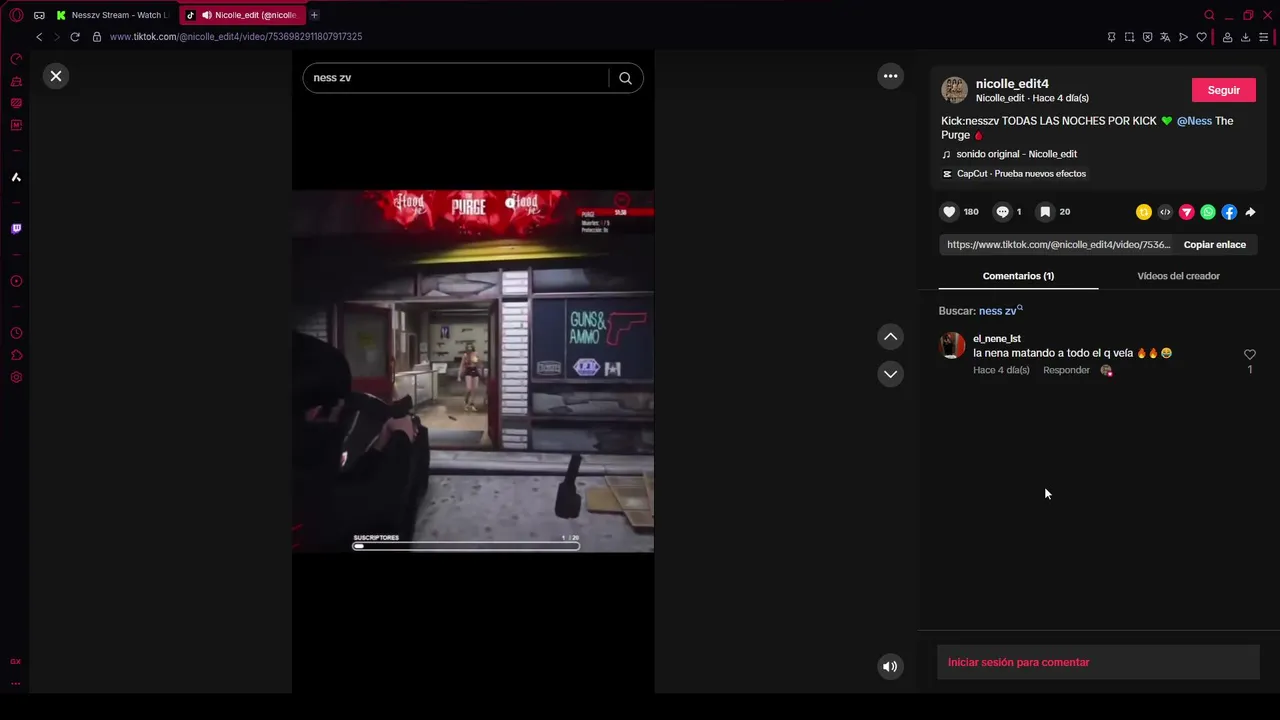The image size is (1280, 720).
Task: Open the browser profile account icon
Action: pyautogui.click(x=1227, y=37)
